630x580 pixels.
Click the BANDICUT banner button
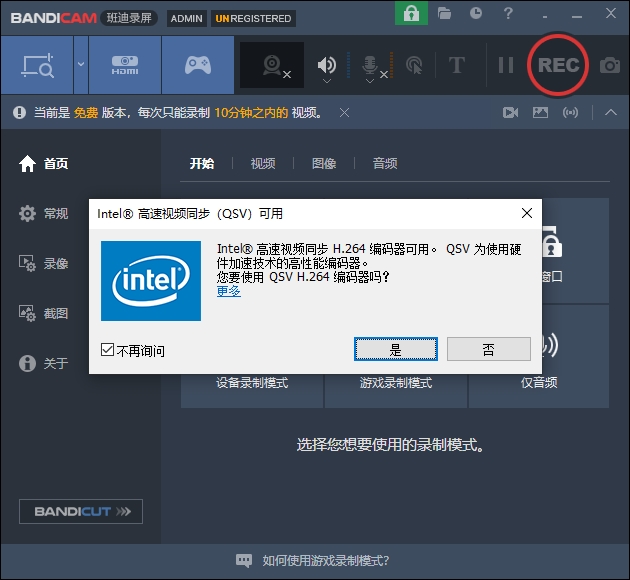(x=81, y=511)
